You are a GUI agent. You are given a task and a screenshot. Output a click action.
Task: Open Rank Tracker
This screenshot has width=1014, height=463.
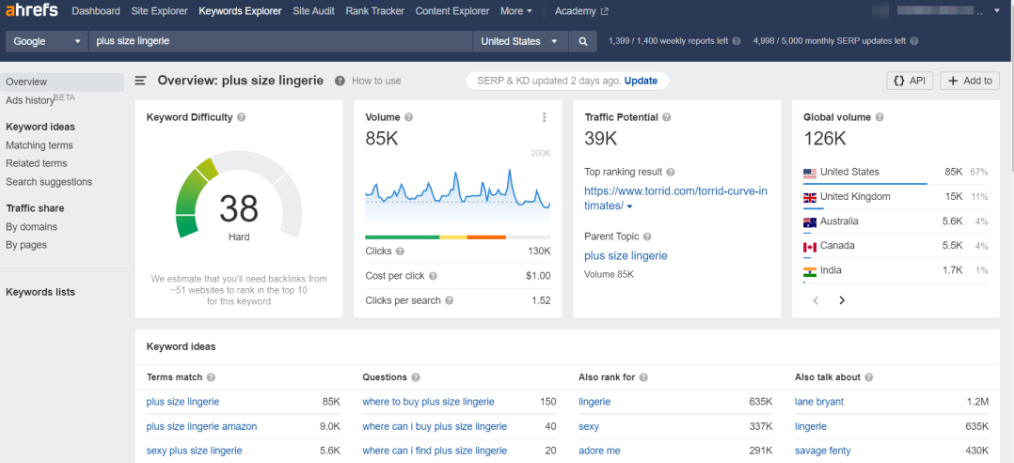click(375, 11)
